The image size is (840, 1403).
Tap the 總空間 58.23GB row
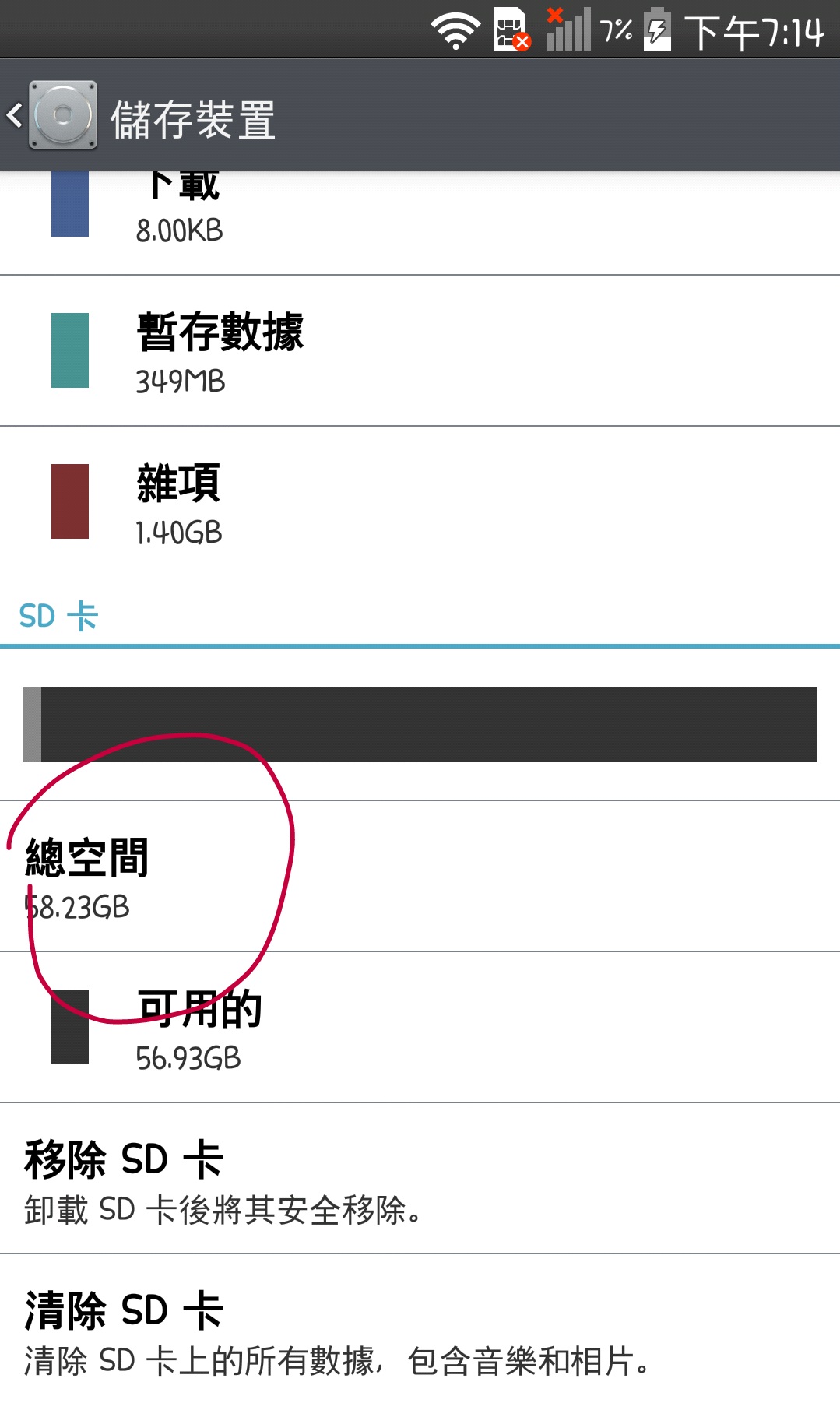click(x=420, y=876)
